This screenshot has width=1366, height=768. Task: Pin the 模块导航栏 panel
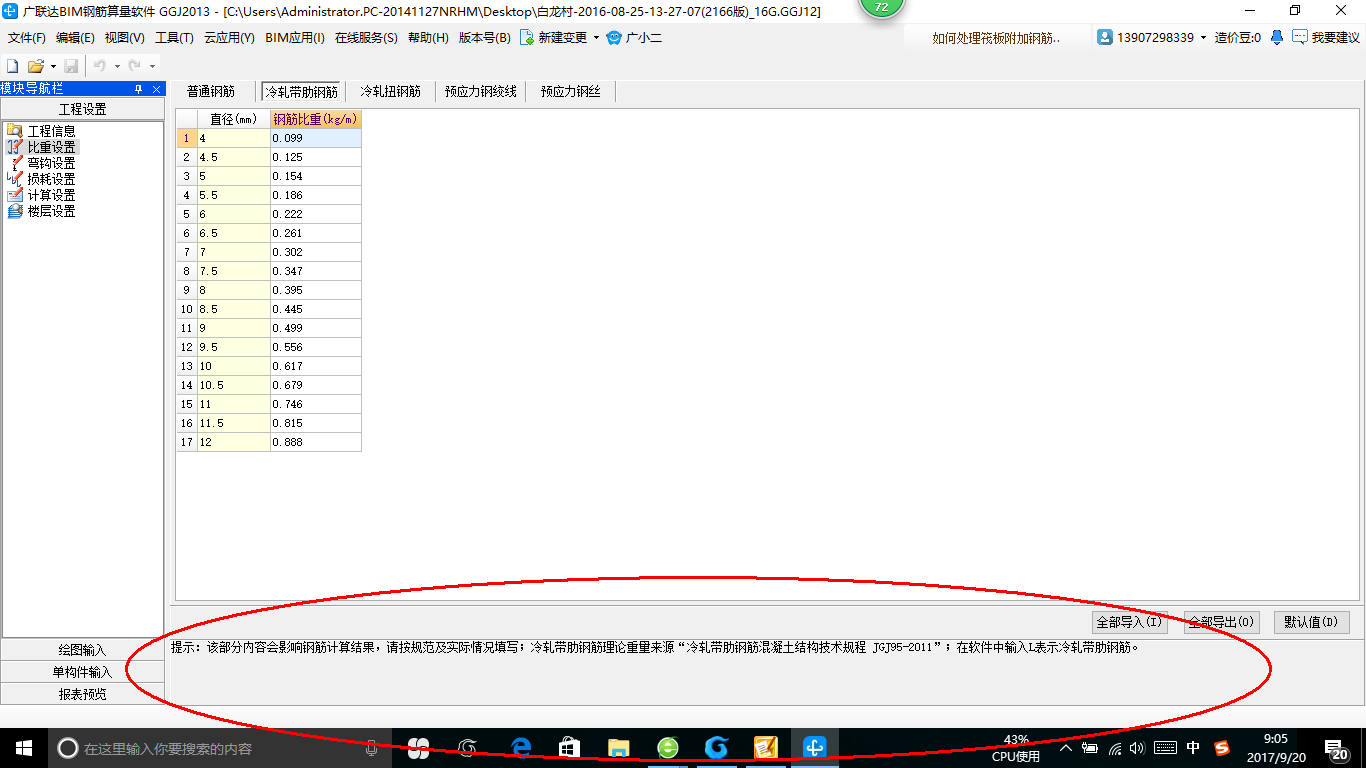click(x=139, y=89)
